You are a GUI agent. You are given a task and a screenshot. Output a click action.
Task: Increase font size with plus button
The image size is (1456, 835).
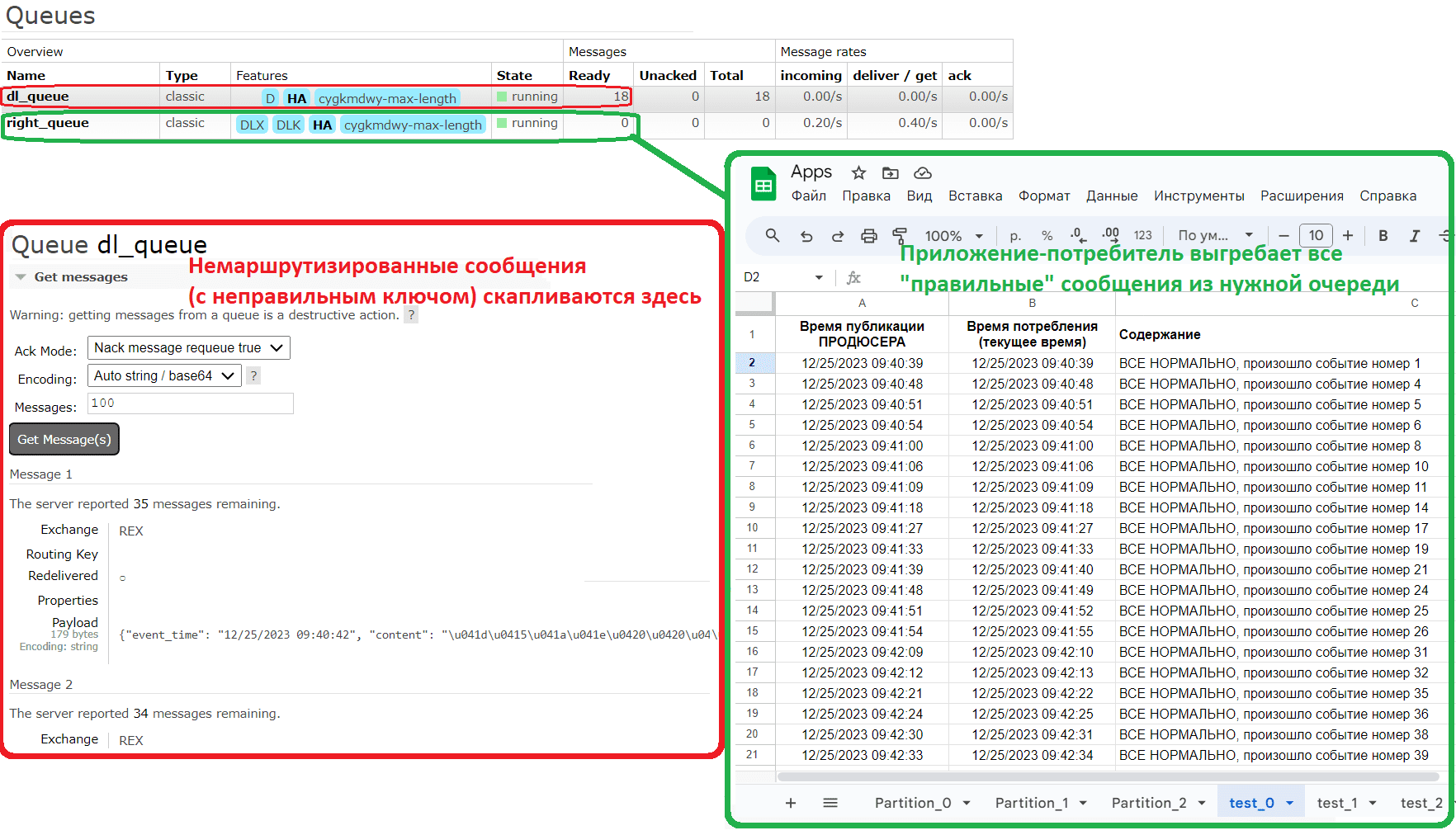coord(1348,236)
